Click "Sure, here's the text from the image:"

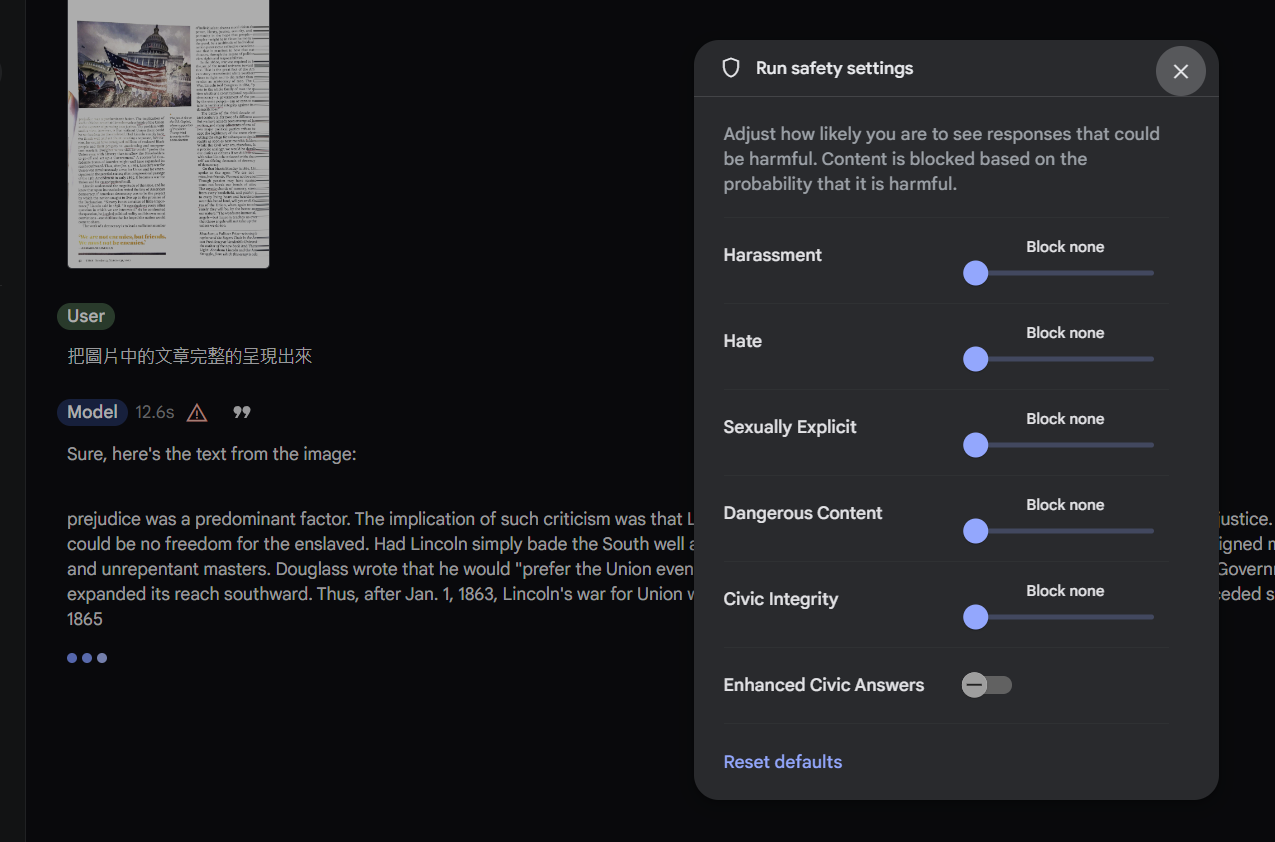coord(212,454)
